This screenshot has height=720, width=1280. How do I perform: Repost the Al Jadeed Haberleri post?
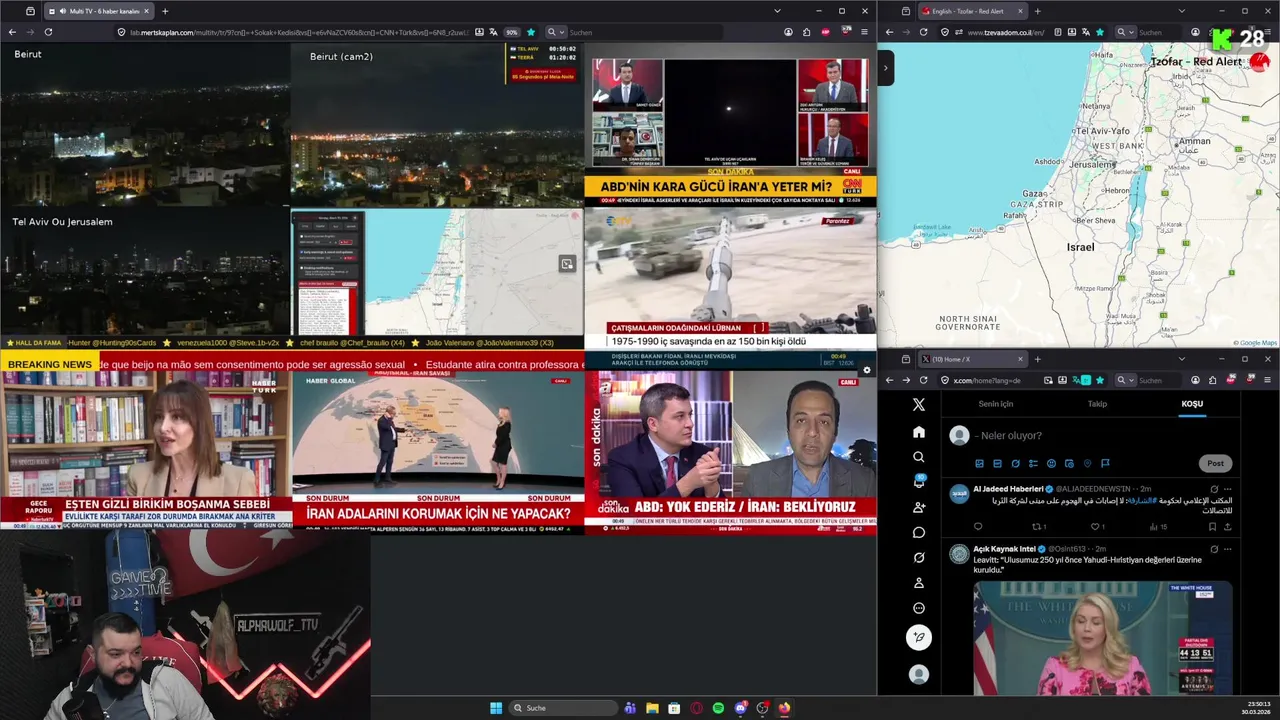tap(1039, 527)
